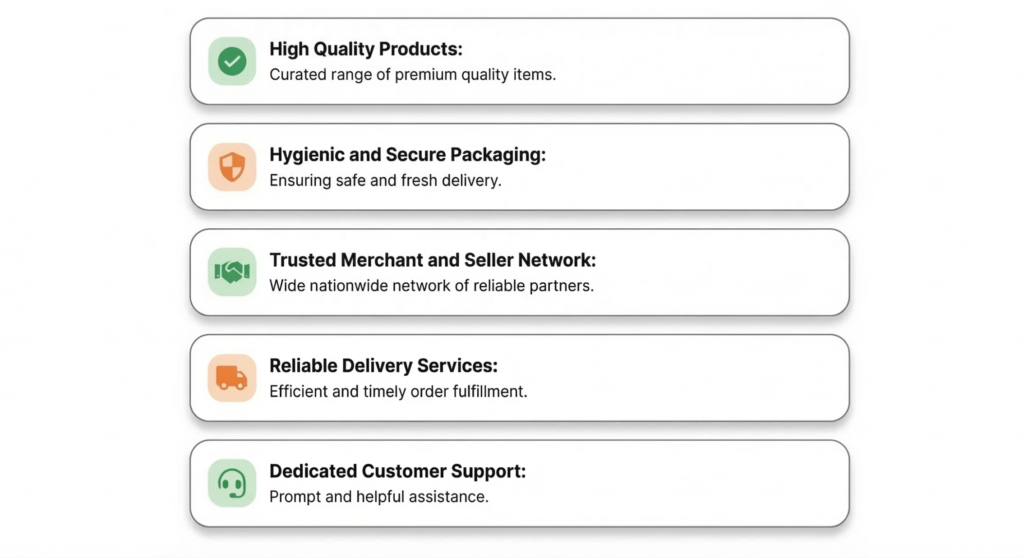Click the 'Wide nationwide network of reliable partners' text
1024x558 pixels.
(x=431, y=286)
